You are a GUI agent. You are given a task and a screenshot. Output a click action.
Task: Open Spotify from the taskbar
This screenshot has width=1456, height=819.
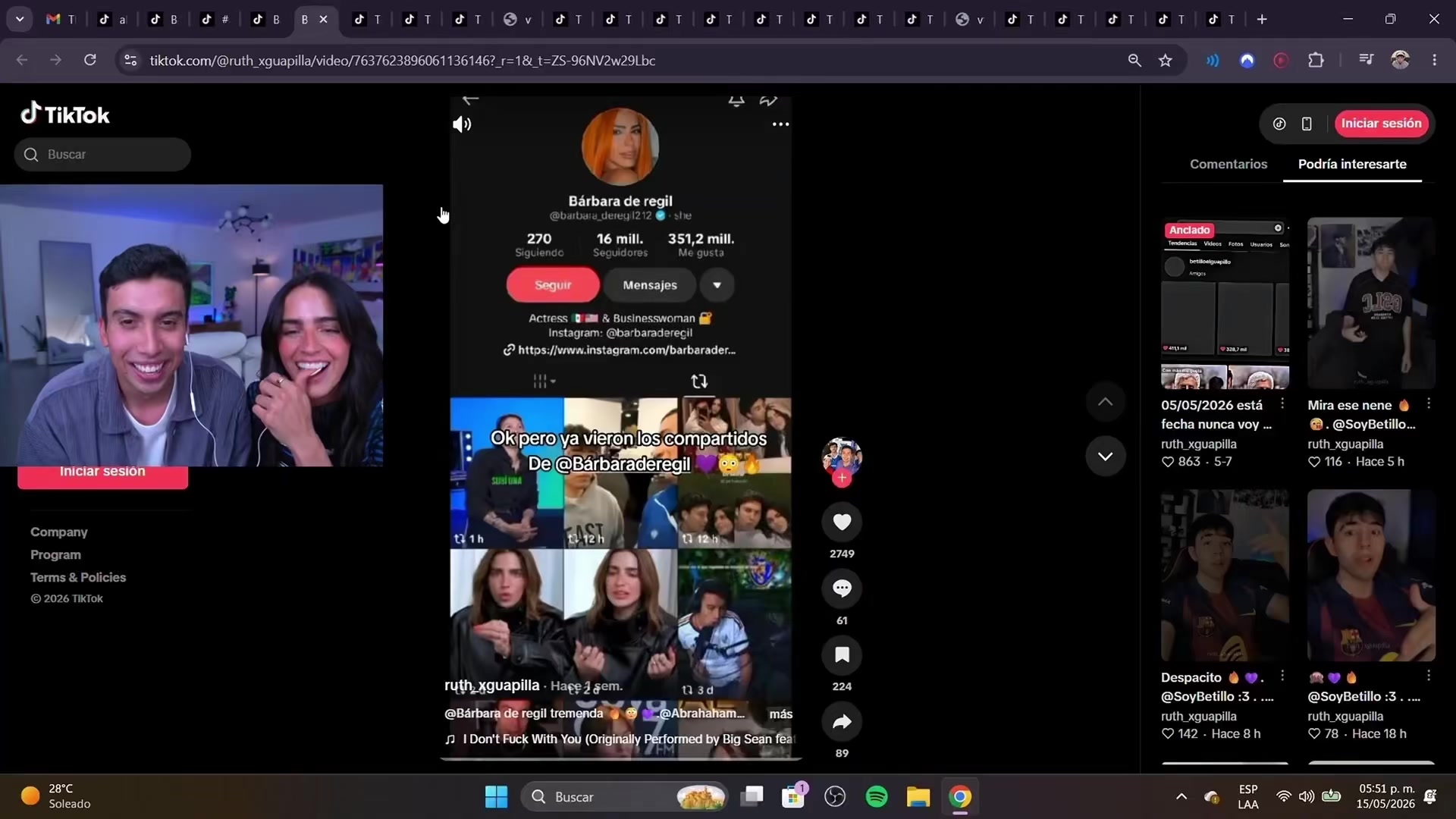pyautogui.click(x=877, y=797)
